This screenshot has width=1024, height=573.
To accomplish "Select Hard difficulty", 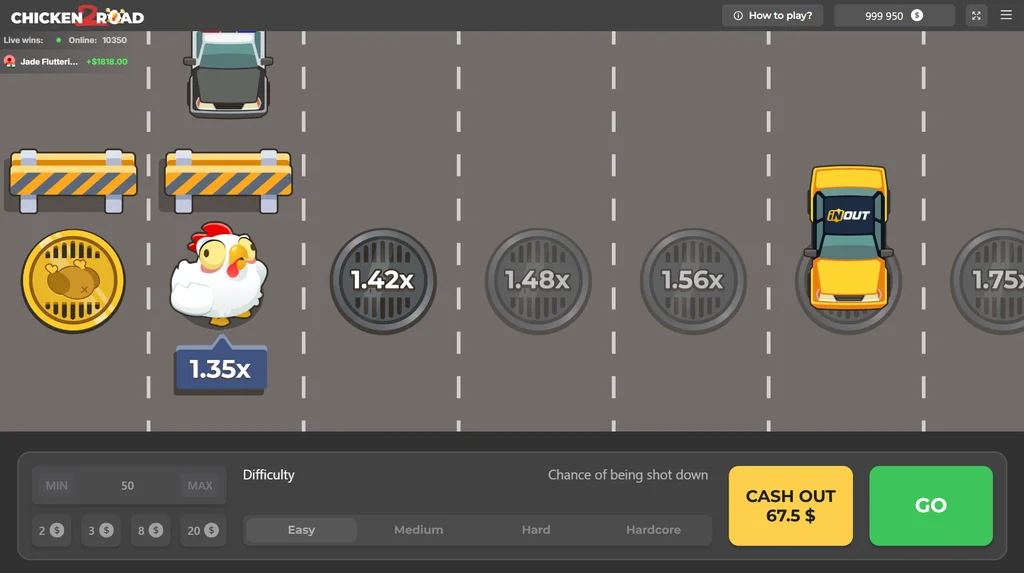I will pos(536,530).
